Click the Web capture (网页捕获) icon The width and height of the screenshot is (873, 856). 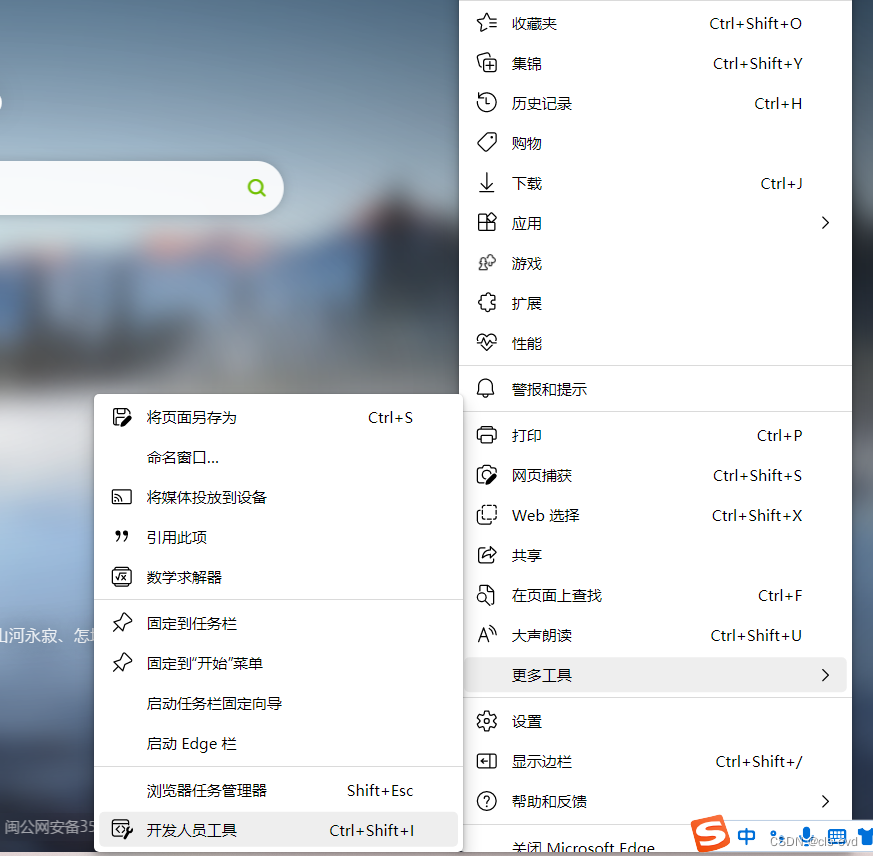pos(487,475)
